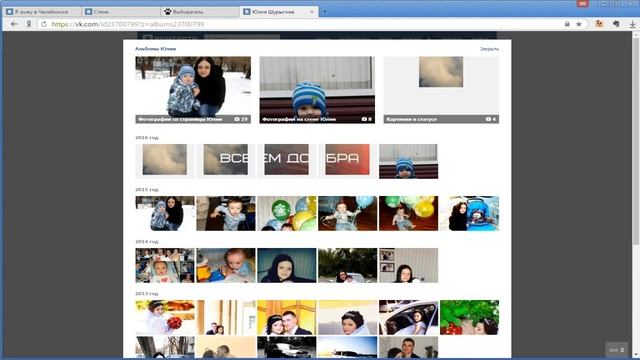Open 2015 photo of baby holding balloon strings
The height and width of the screenshot is (360, 640).
point(347,213)
